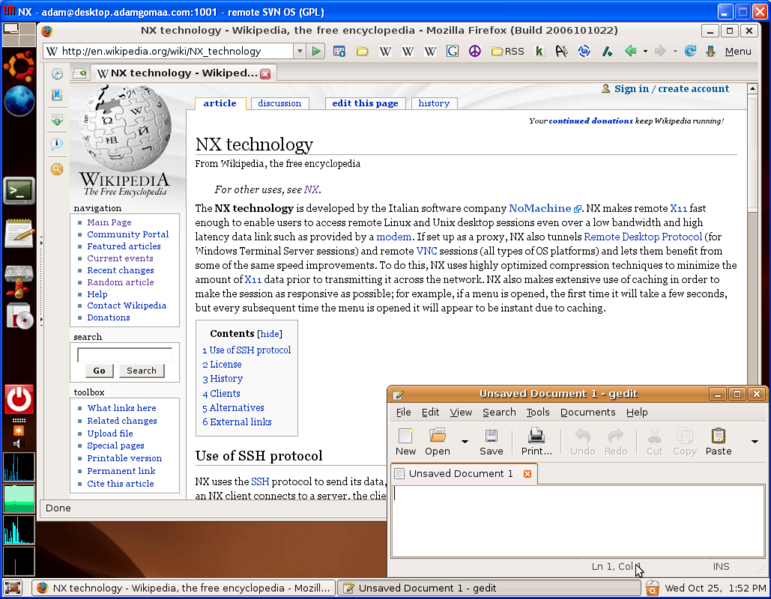The height and width of the screenshot is (599, 771).
Task: Click the Printable version toolbox link
Action: point(124,458)
